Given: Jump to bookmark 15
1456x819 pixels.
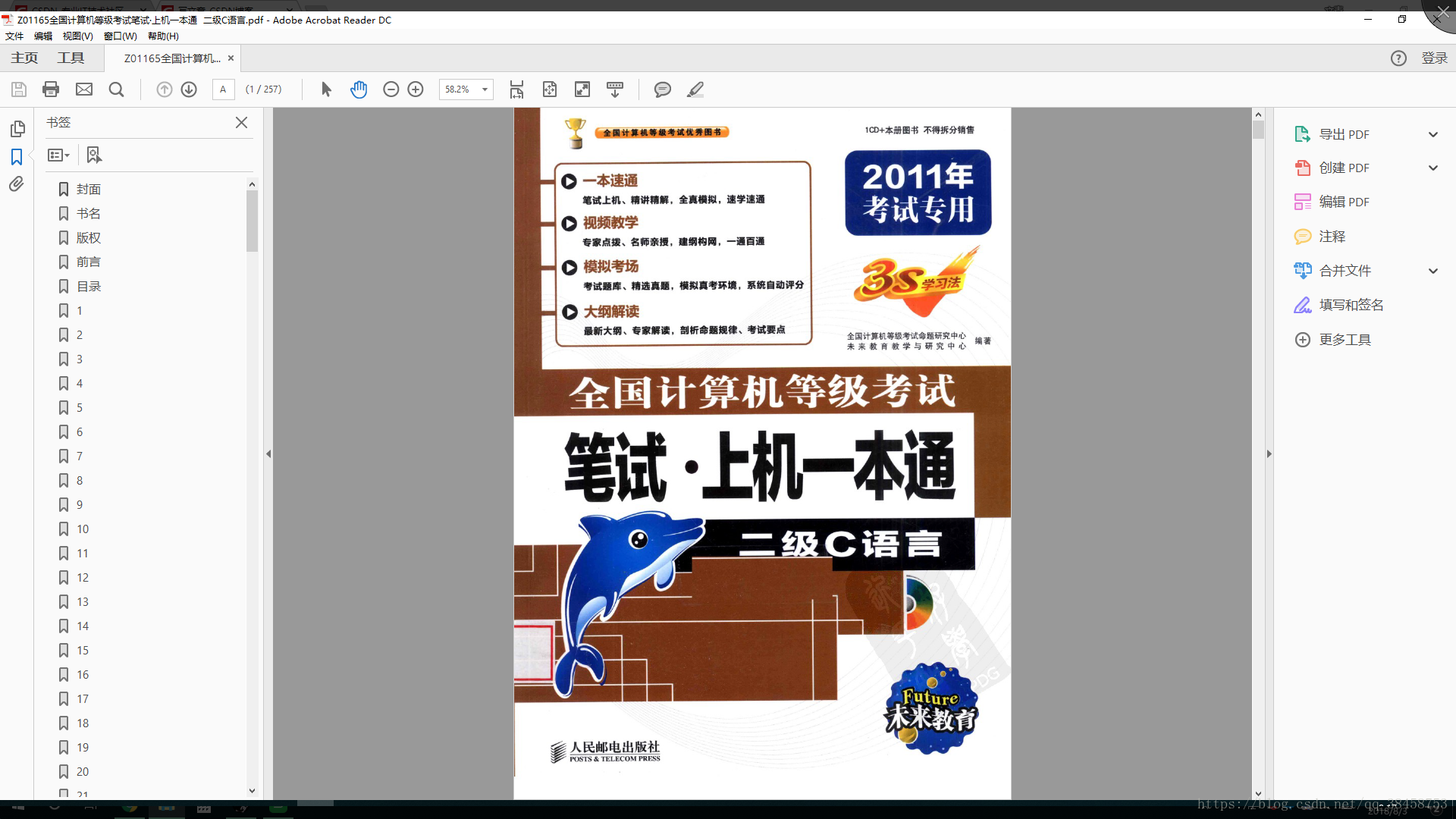Looking at the screenshot, I should [x=83, y=650].
